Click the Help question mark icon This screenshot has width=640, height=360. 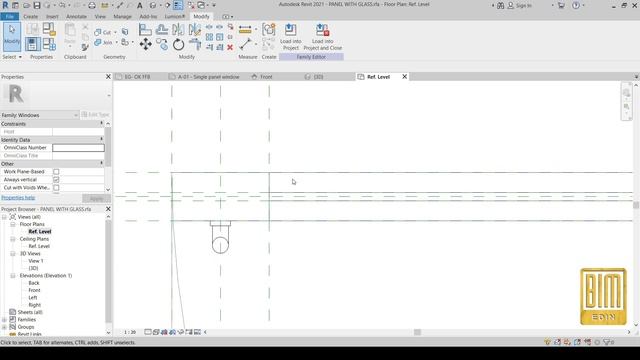576,5
